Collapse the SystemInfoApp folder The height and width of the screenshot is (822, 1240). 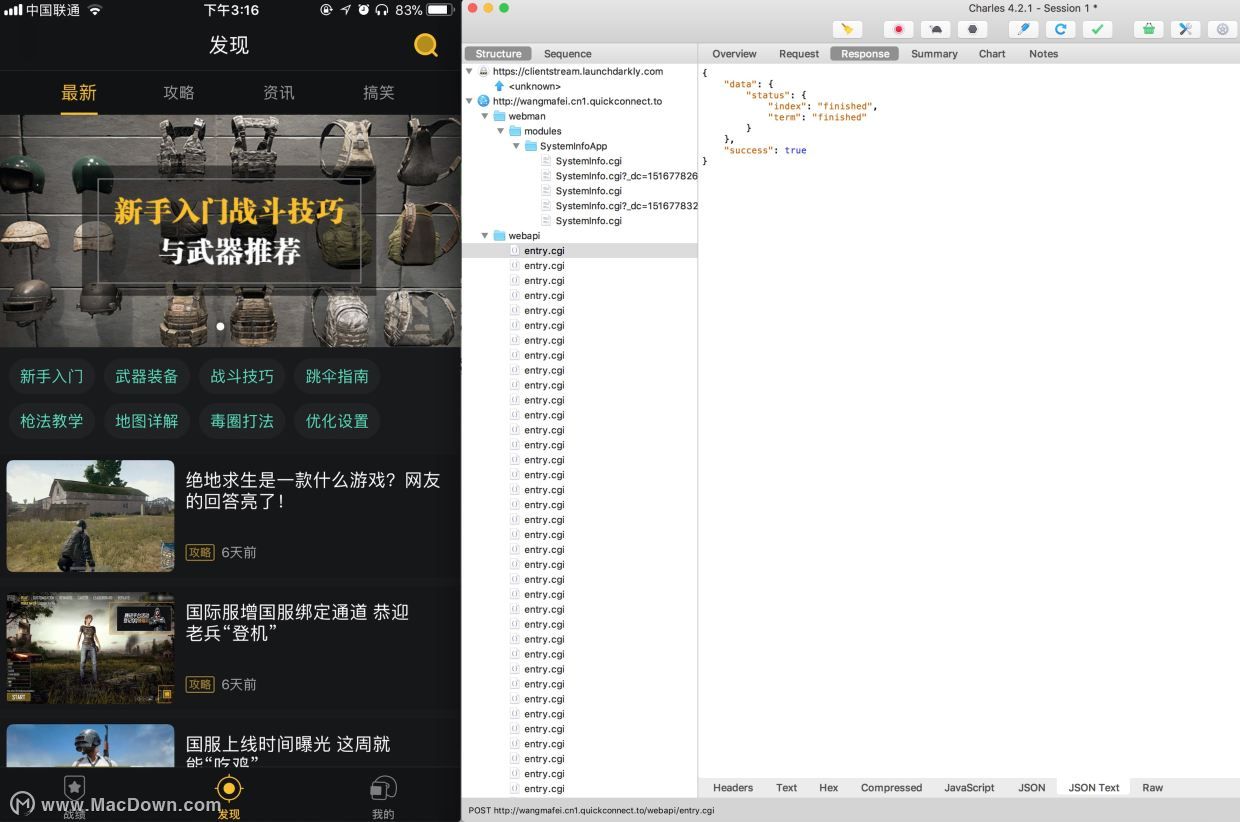[517, 146]
